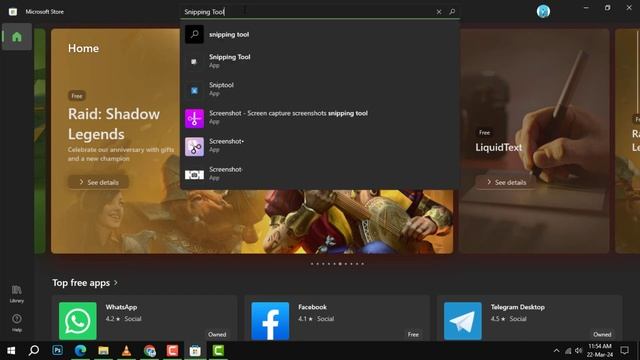
Task: Open the Help section in the sidebar
Action: [x=17, y=322]
